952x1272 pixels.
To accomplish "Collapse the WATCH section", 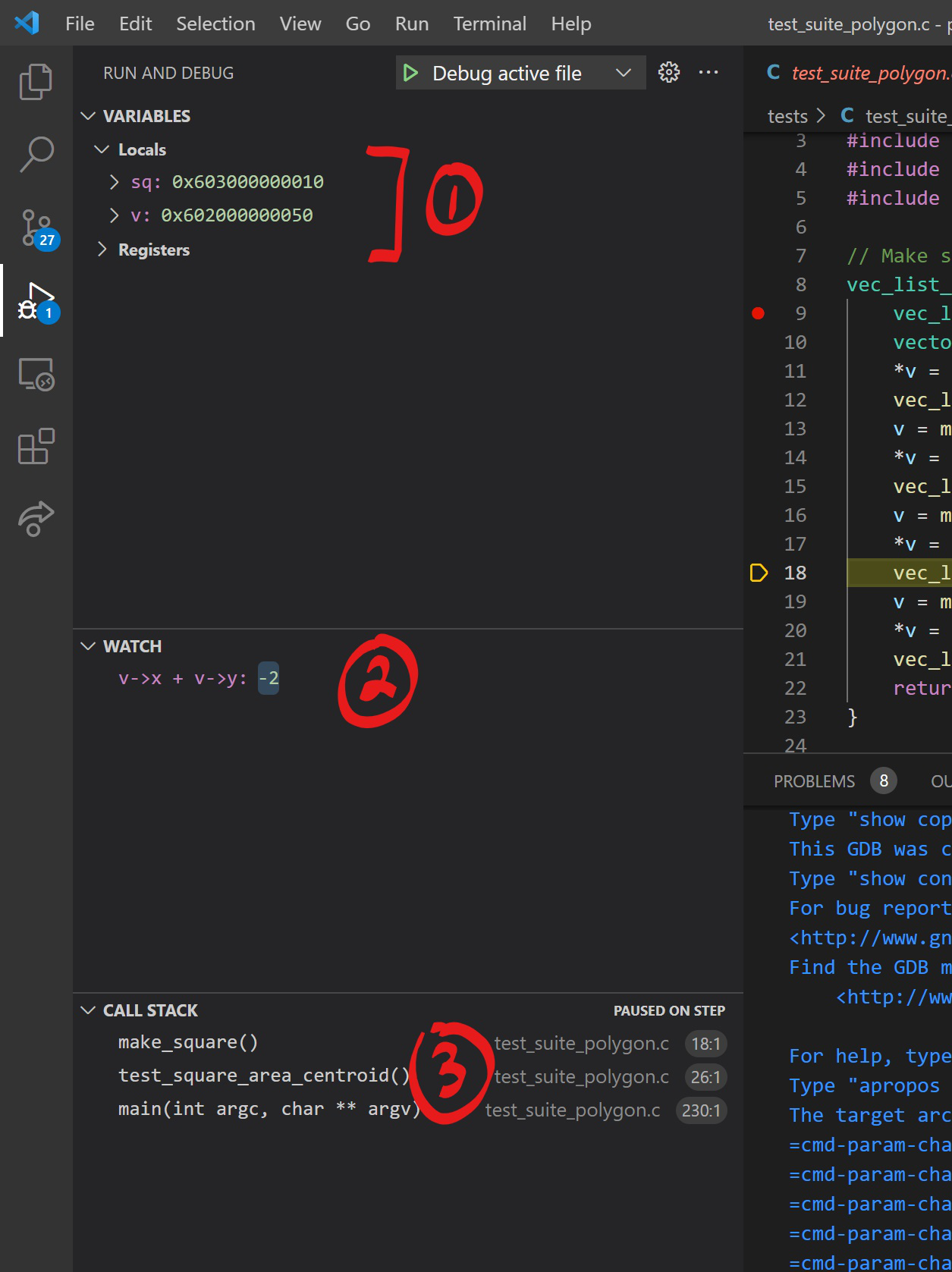I will pyautogui.click(x=88, y=646).
